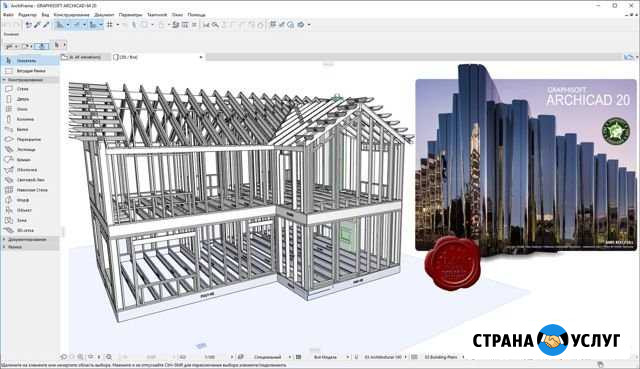Select the Объект (Object) tool

pyautogui.click(x=30, y=210)
